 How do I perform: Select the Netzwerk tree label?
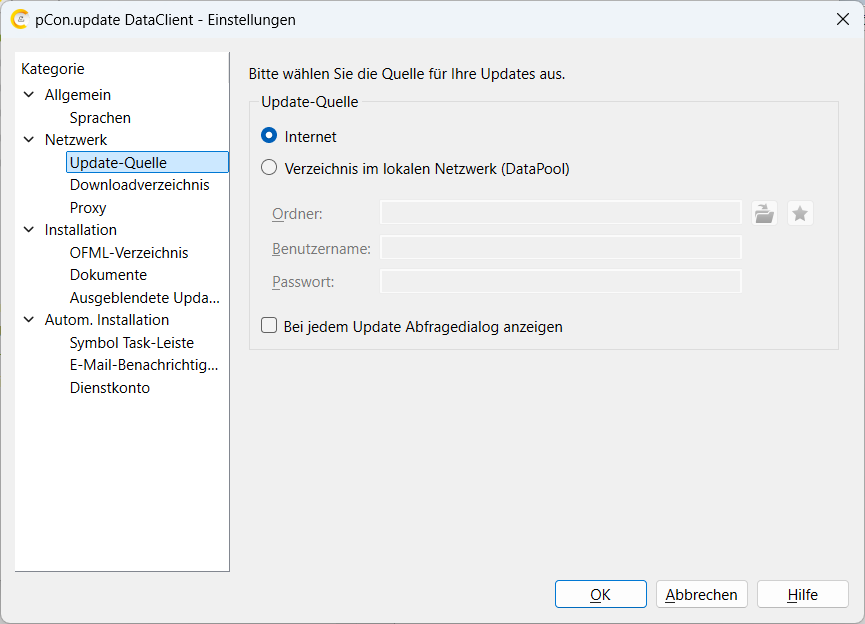(76, 140)
